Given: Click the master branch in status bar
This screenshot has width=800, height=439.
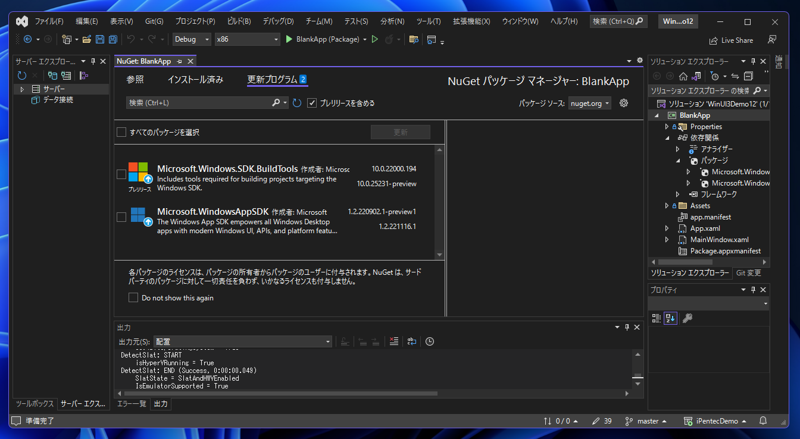Looking at the screenshot, I should (646, 421).
